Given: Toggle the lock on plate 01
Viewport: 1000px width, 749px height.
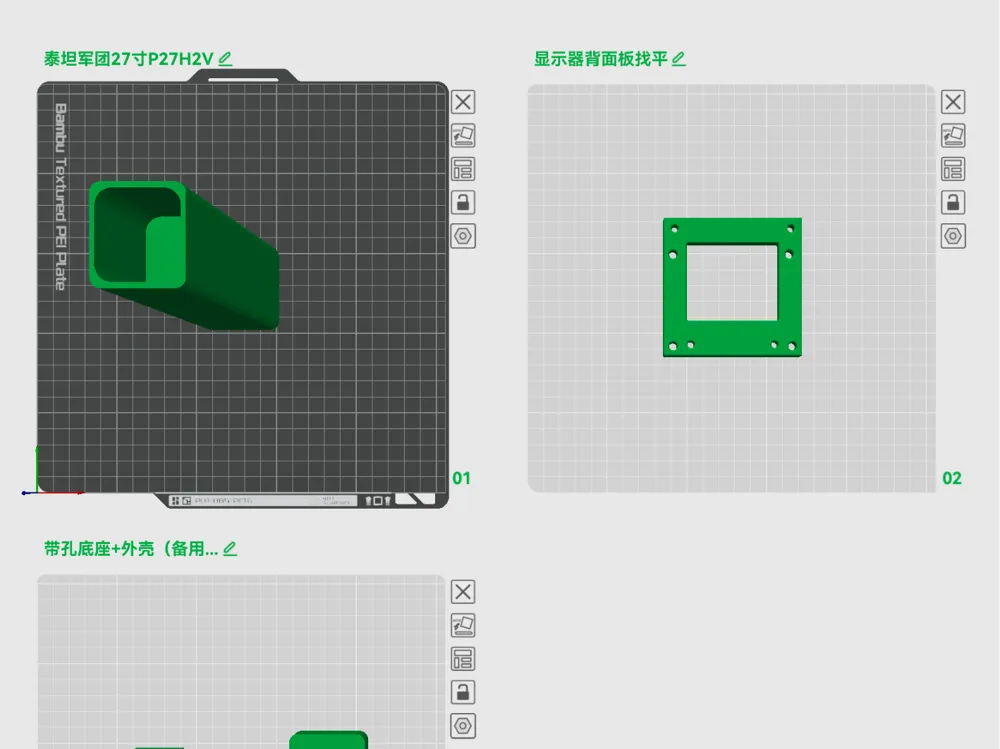Looking at the screenshot, I should coord(463,203).
